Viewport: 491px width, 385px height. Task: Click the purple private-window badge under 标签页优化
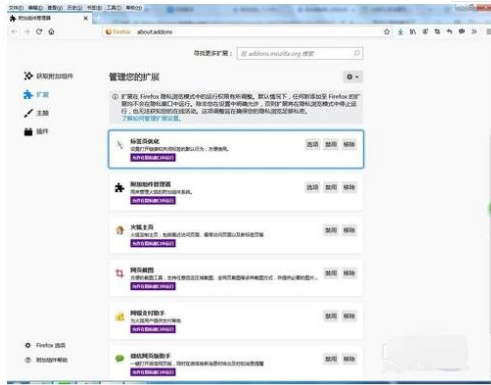pyautogui.click(x=153, y=158)
